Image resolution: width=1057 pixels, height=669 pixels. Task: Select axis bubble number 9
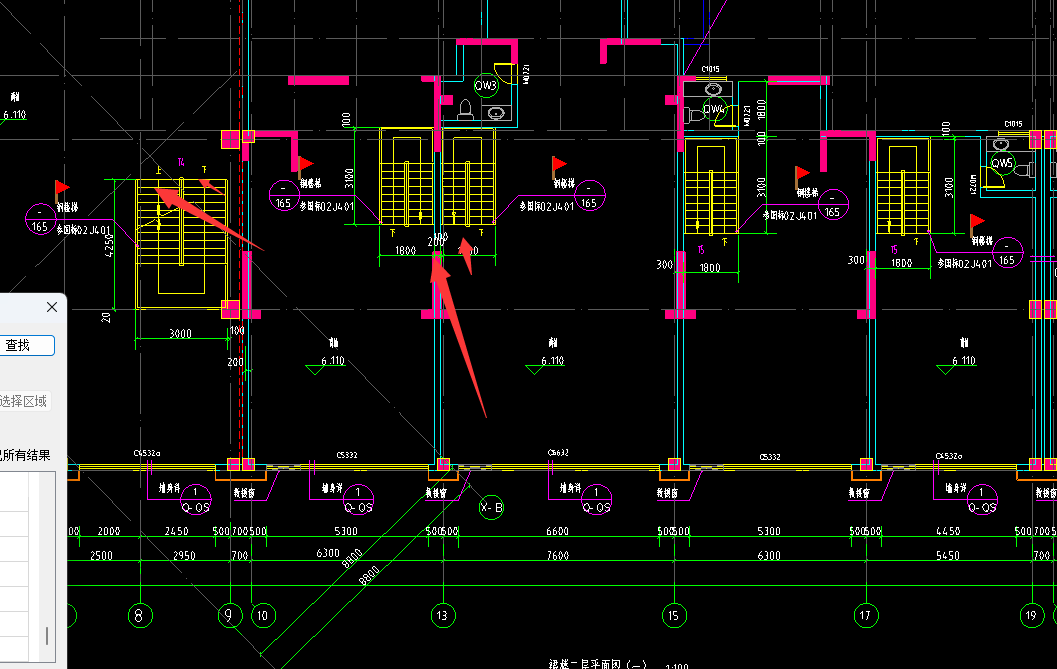[230, 615]
